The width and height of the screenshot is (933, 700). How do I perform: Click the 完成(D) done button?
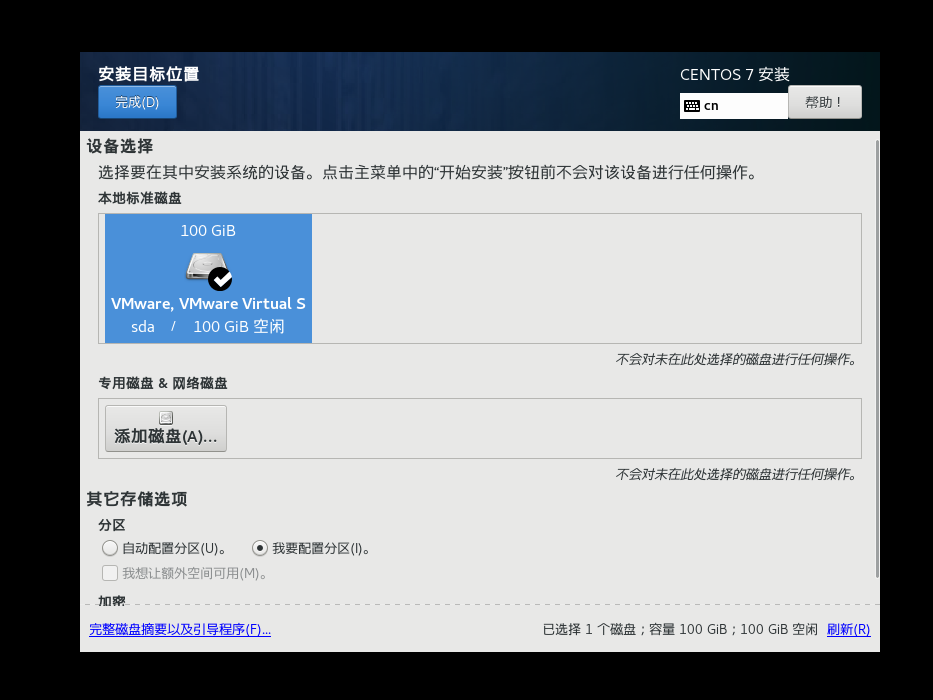[x=137, y=102]
